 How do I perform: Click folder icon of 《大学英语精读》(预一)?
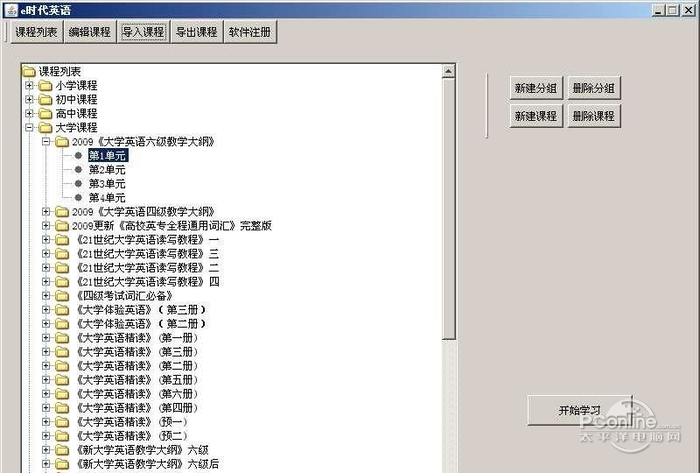click(62, 422)
